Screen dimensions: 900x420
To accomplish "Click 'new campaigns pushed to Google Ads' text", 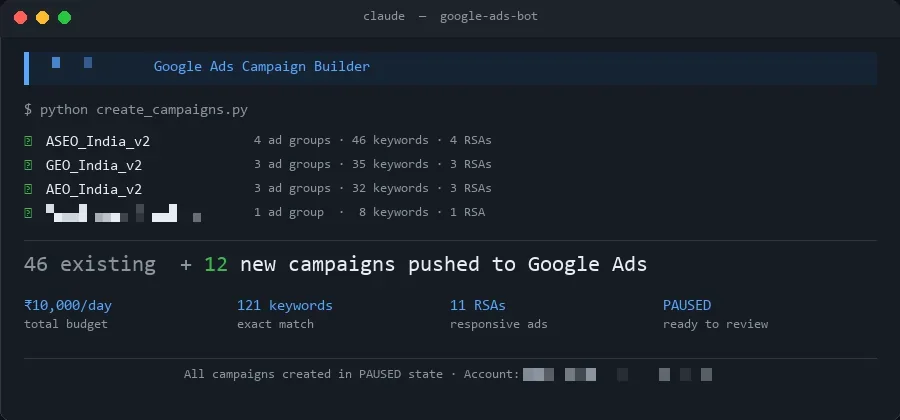I will click(443, 264).
